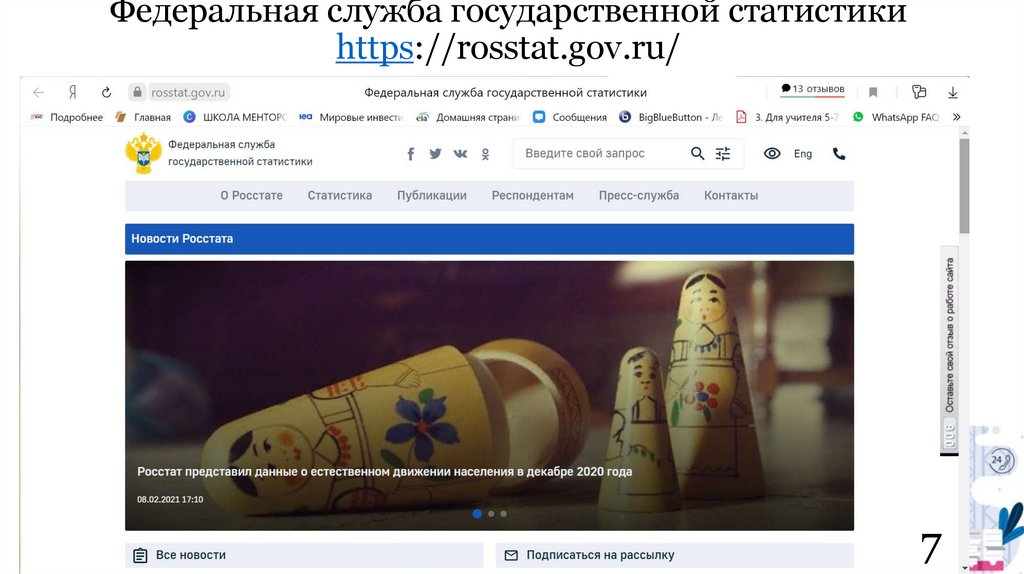Open advanced search filter settings icon
Screen dimensions: 1024x574
coord(723,153)
